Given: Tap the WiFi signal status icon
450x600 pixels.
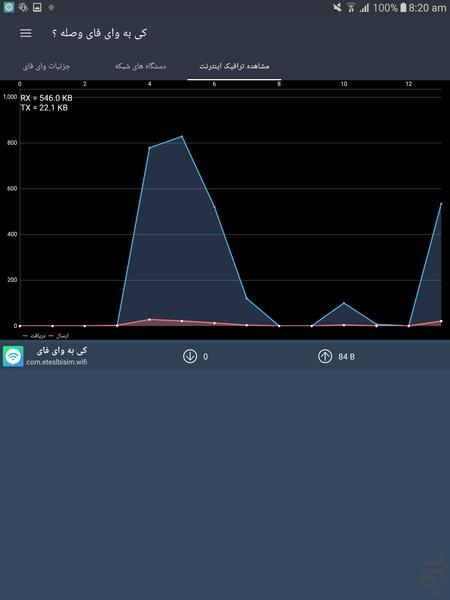Looking at the screenshot, I should click(x=351, y=8).
